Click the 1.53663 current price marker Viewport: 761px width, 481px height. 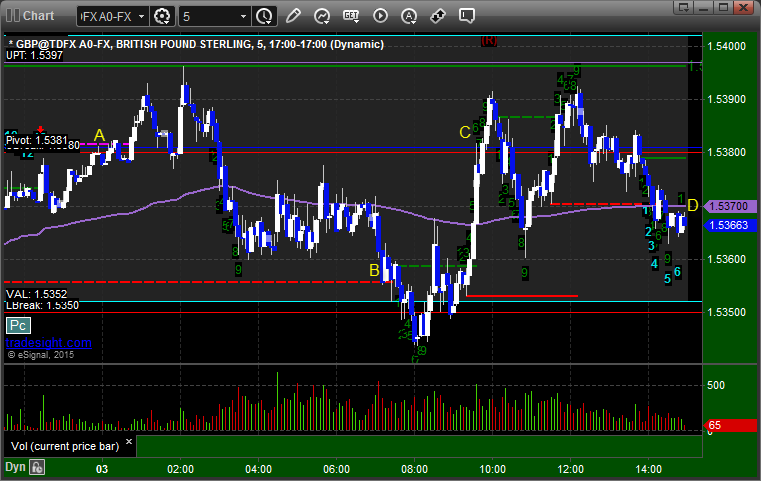729,225
